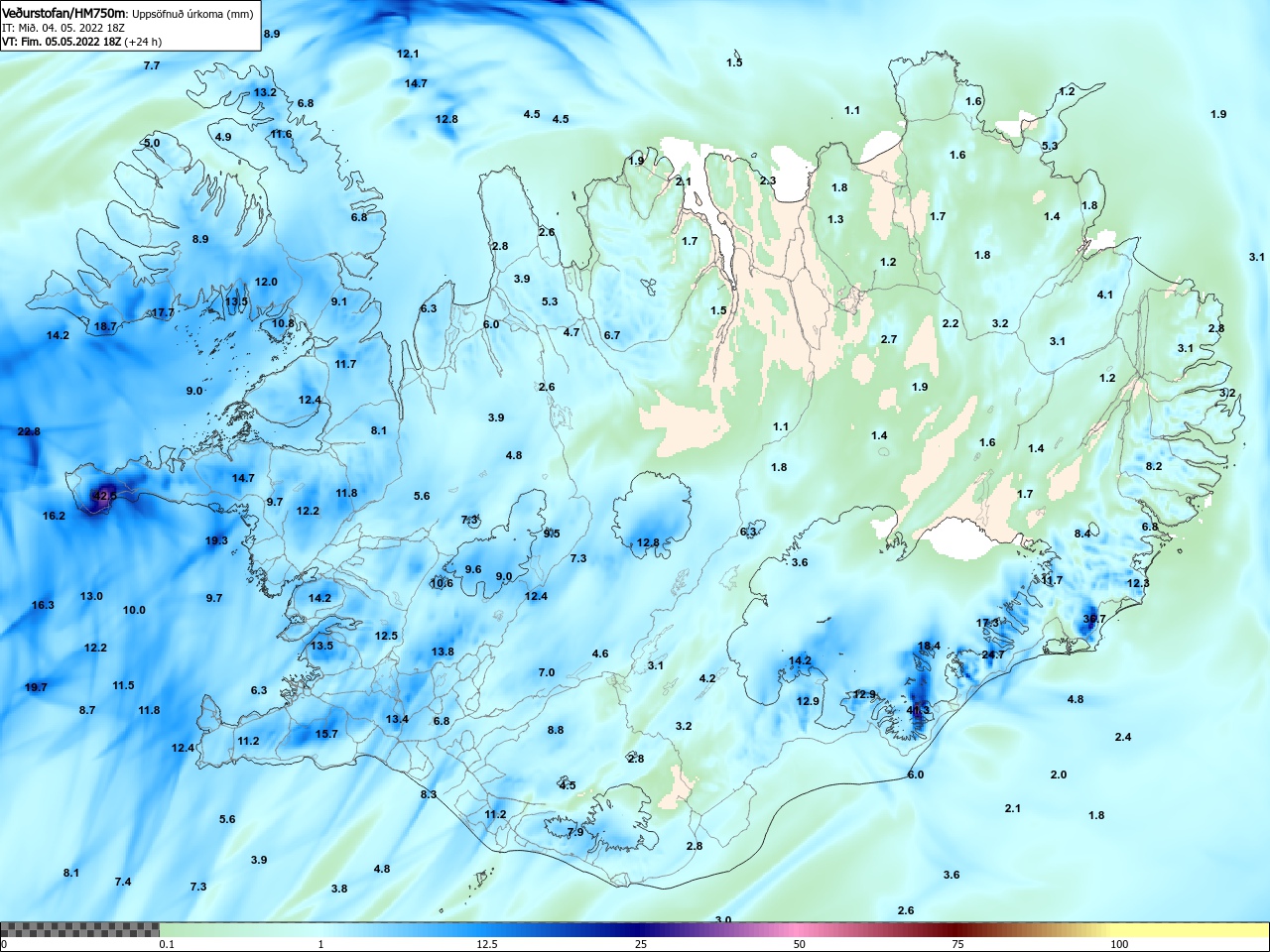Viewport: 1270px width, 952px height.
Task: Select the 8.2 value in the east
Action: tap(1154, 466)
